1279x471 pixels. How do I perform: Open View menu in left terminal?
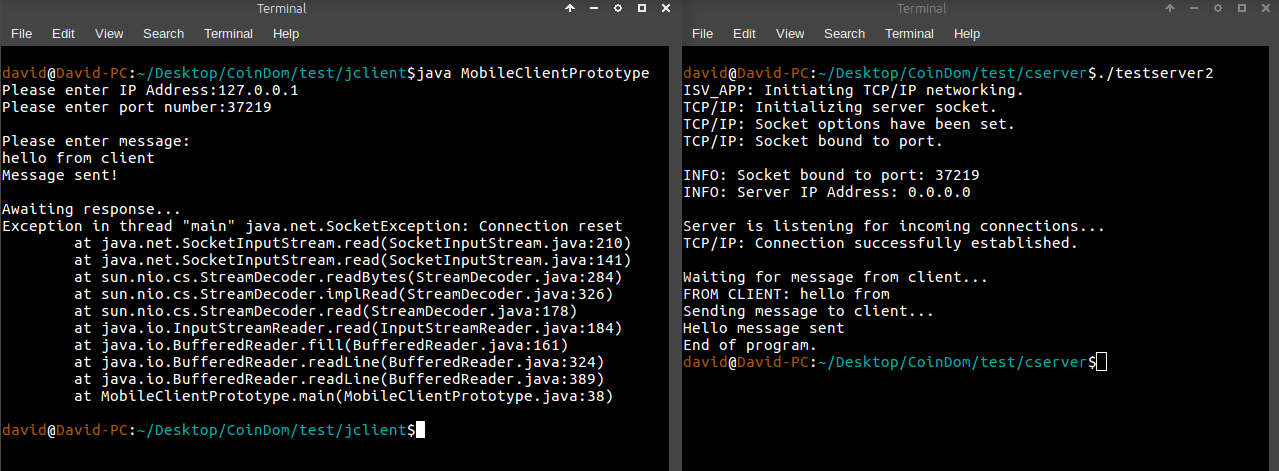click(x=109, y=33)
